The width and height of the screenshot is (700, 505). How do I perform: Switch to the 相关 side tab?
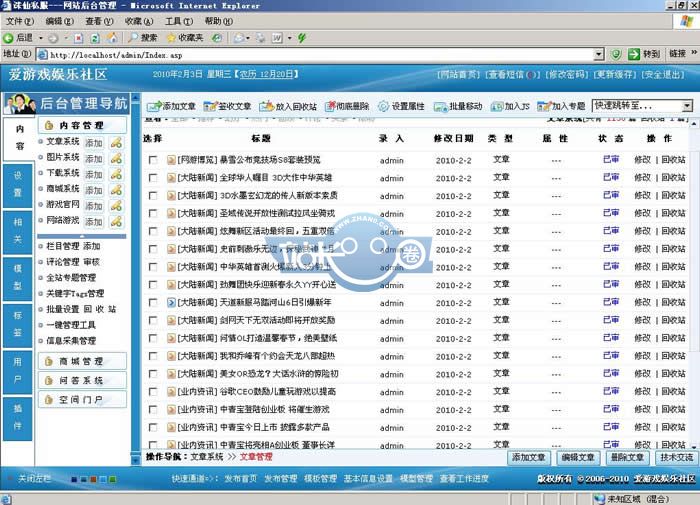coord(17,231)
